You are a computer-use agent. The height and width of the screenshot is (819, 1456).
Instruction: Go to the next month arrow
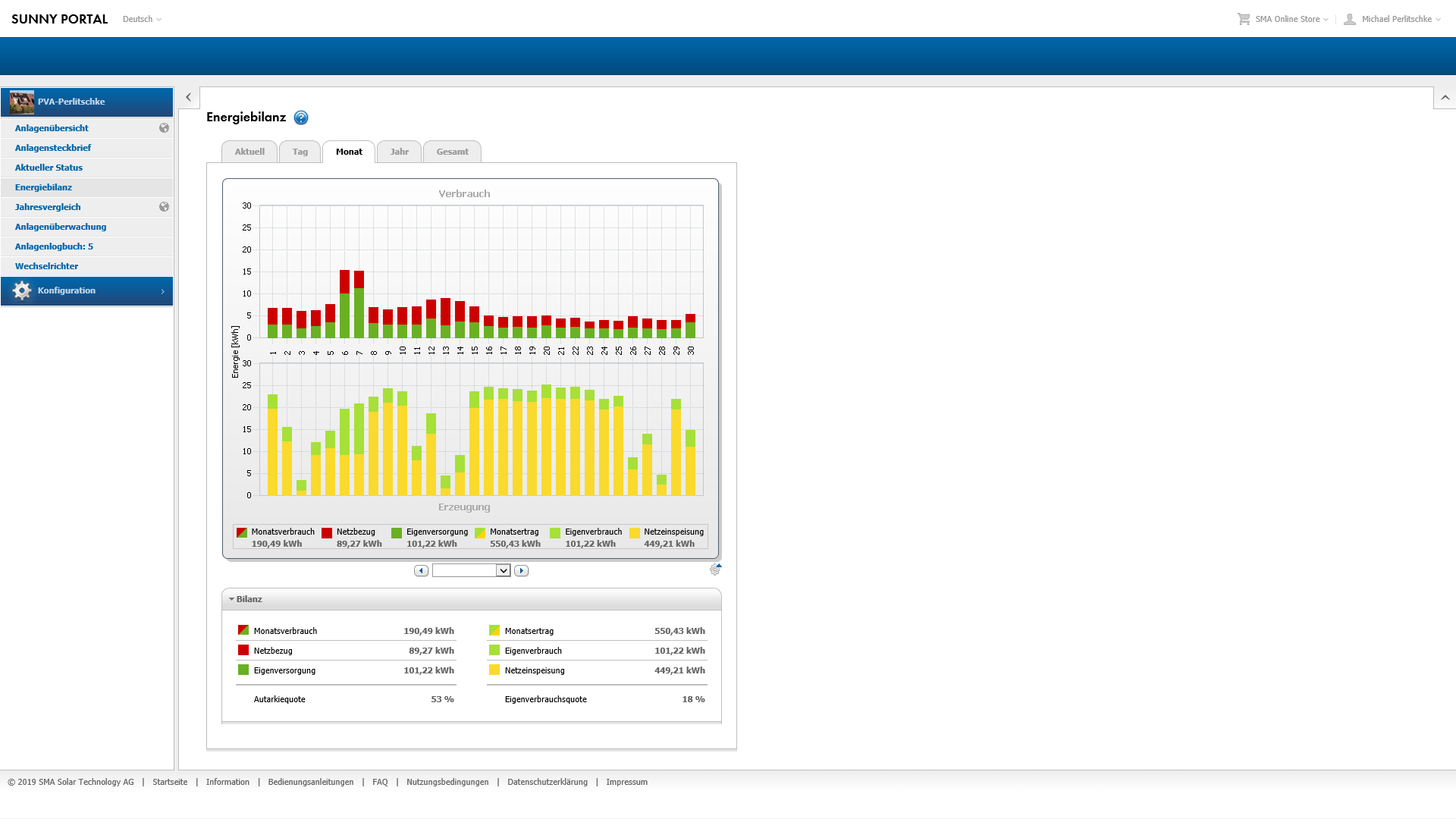click(x=521, y=571)
